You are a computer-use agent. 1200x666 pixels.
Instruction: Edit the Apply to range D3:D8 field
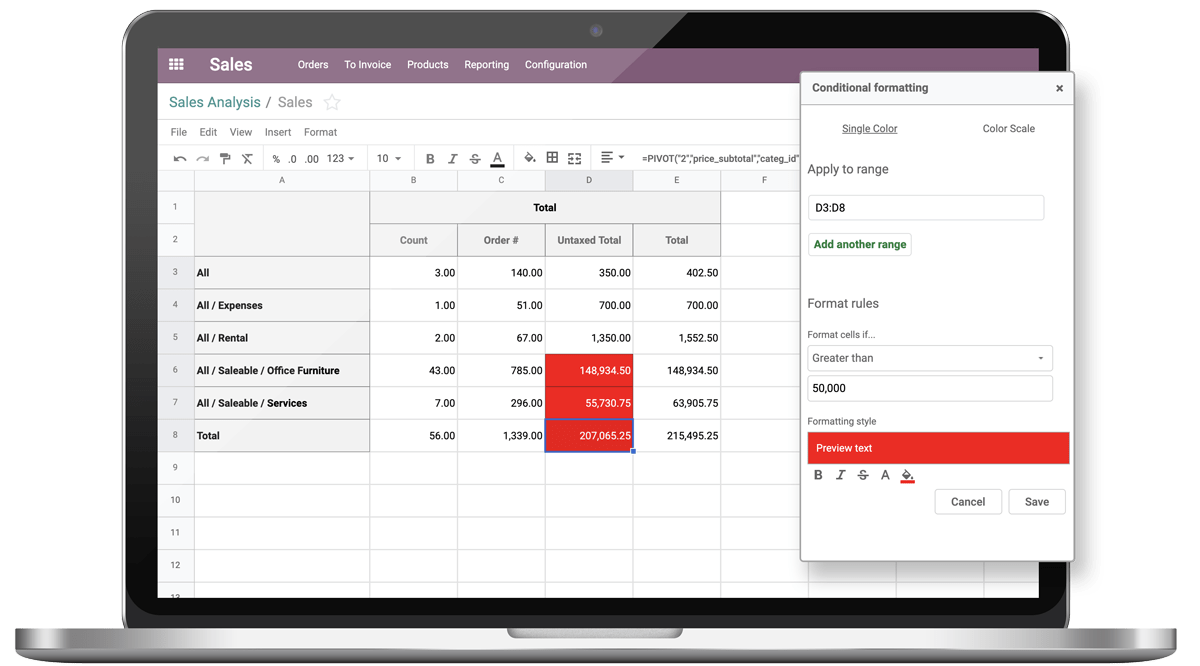point(925,207)
